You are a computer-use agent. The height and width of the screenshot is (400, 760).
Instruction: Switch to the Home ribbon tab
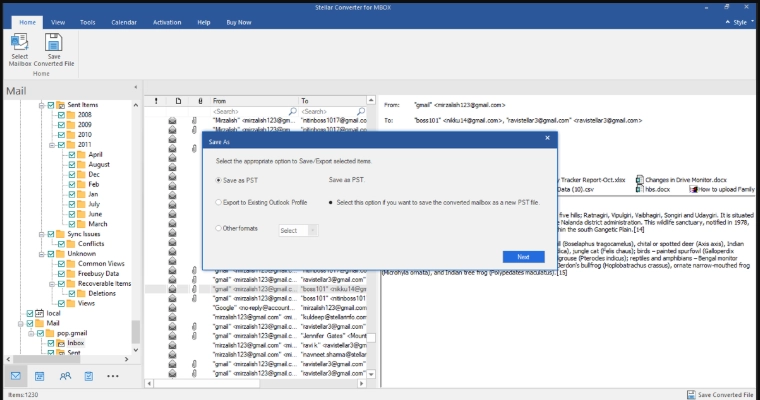(x=27, y=22)
